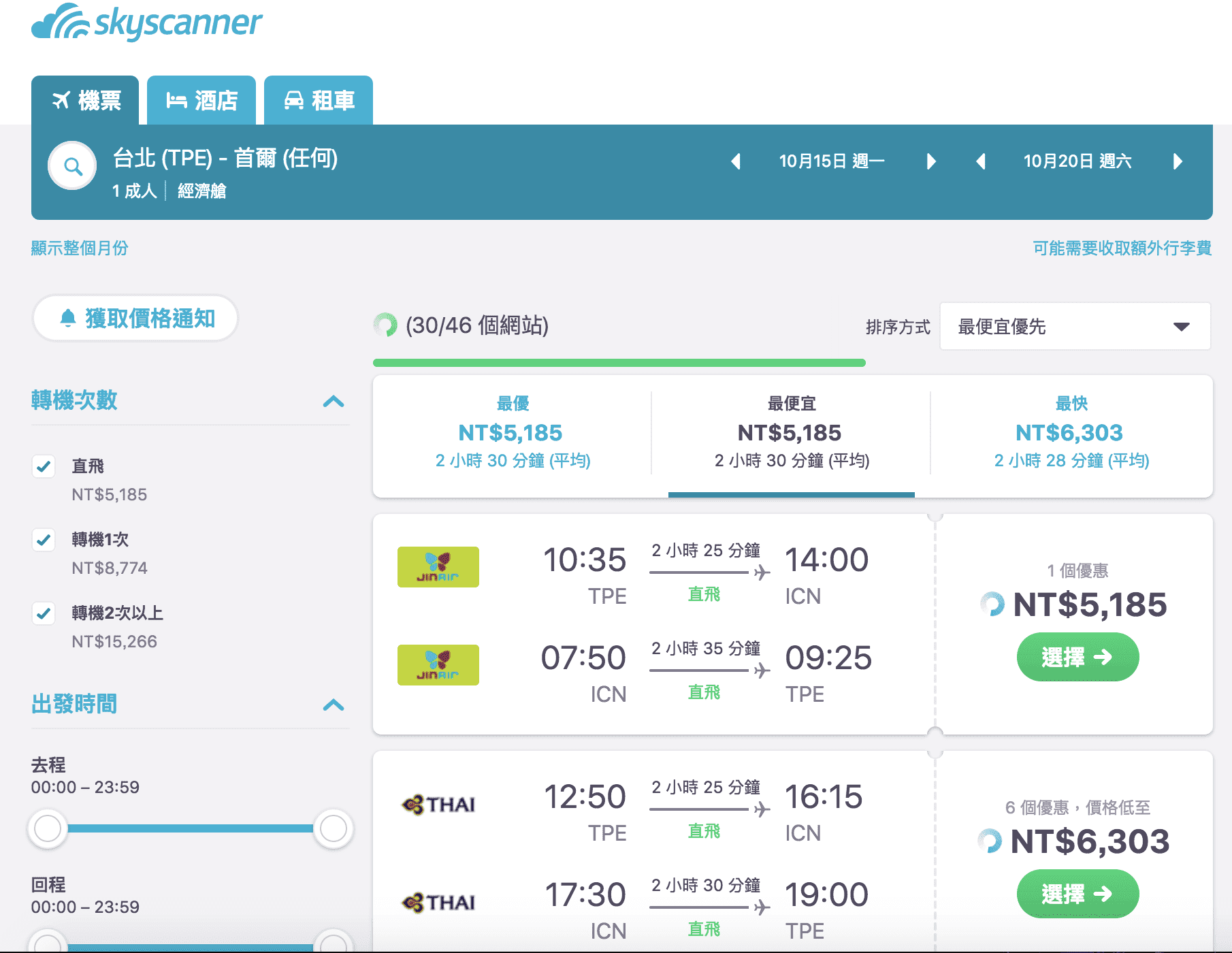Disable the 轉機2次以上 option

[x=44, y=613]
